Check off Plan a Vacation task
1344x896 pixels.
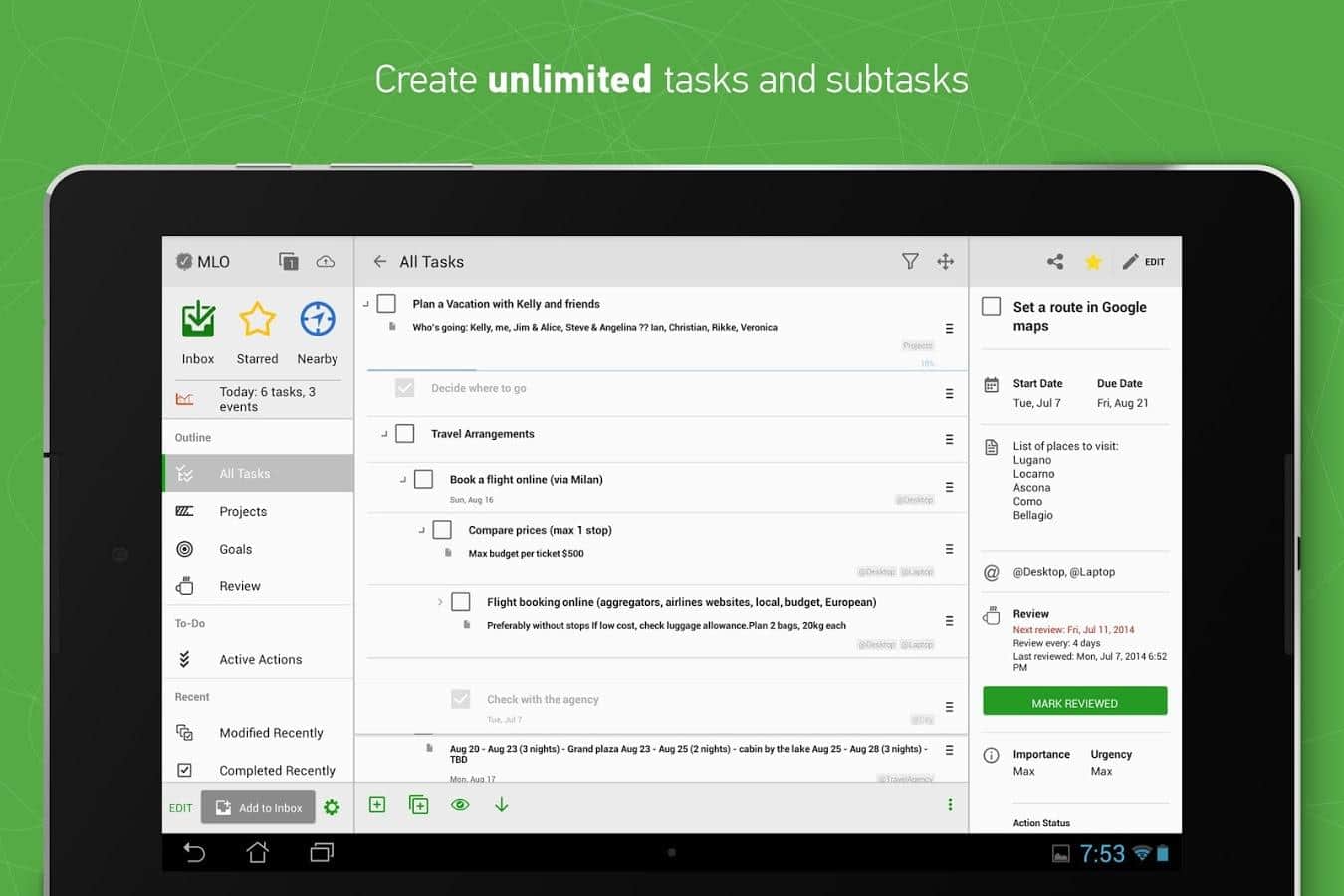[x=387, y=304]
